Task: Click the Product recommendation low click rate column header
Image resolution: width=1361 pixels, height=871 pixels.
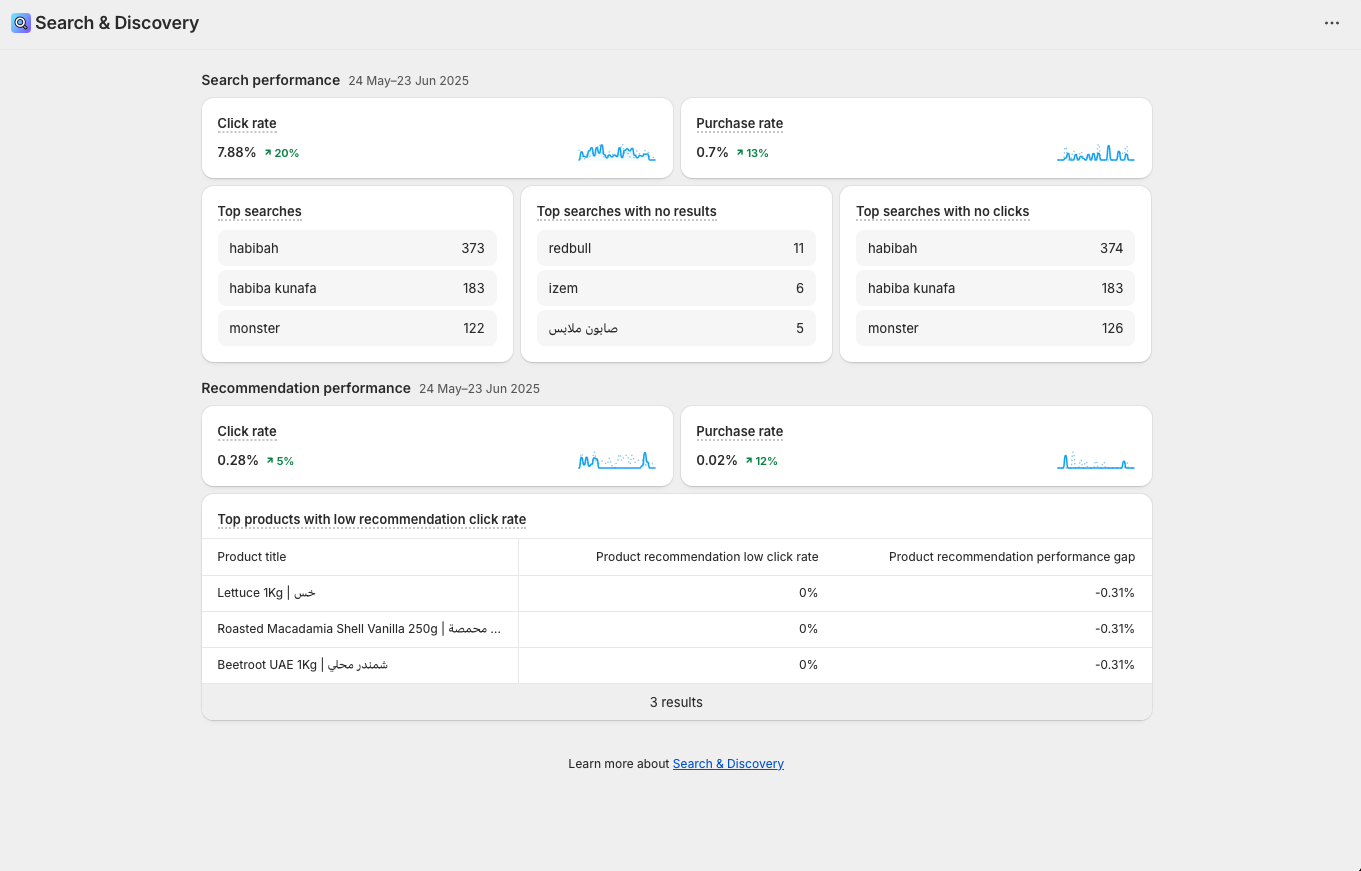Action: click(x=707, y=557)
